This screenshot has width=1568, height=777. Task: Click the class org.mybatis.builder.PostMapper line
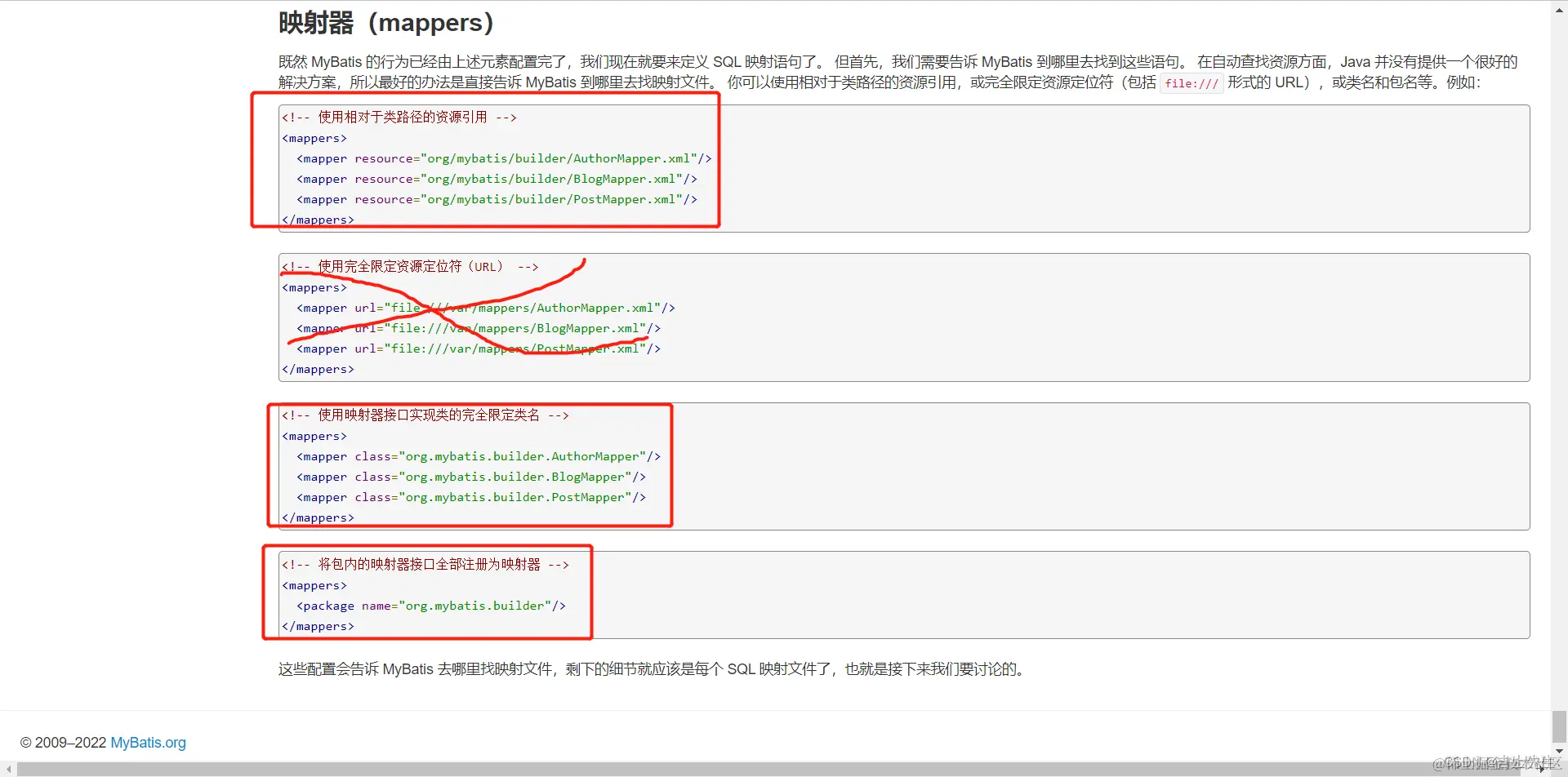[471, 497]
